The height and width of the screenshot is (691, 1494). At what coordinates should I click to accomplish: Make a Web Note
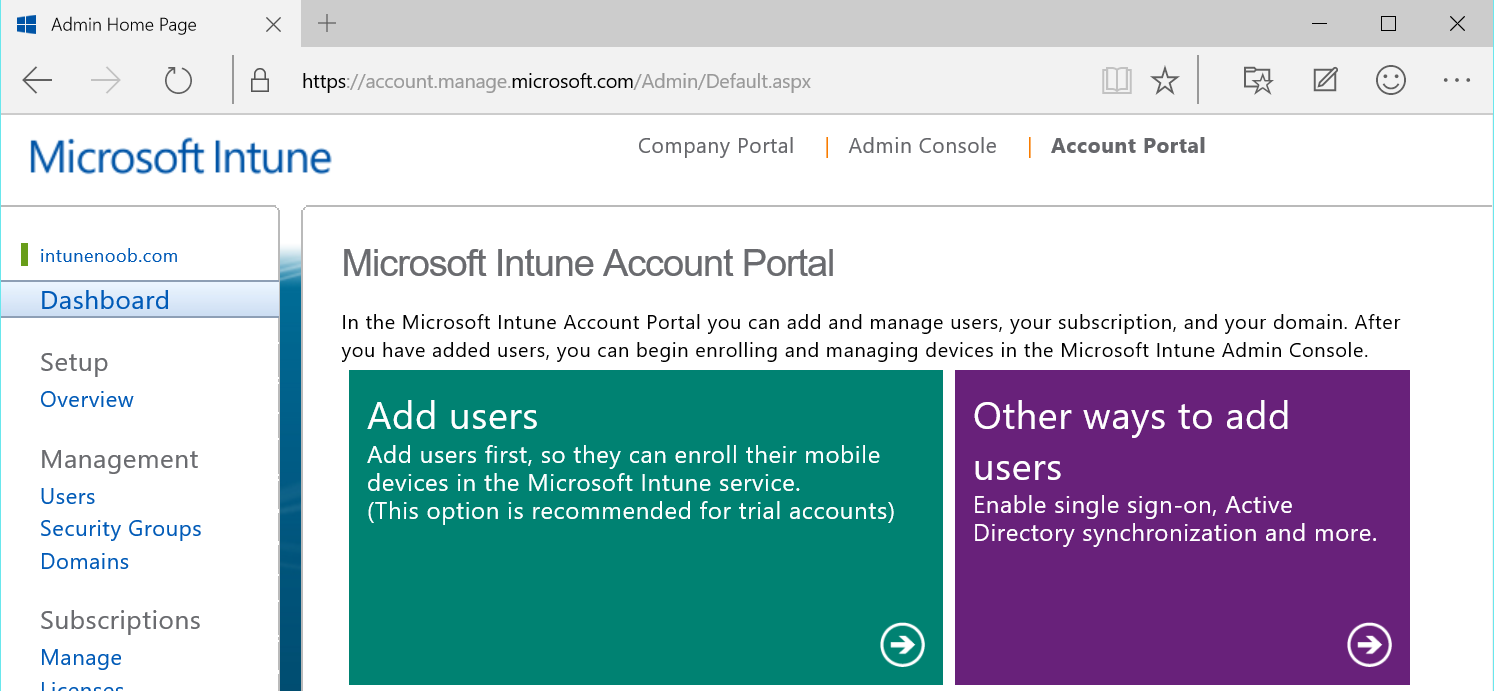[1325, 80]
